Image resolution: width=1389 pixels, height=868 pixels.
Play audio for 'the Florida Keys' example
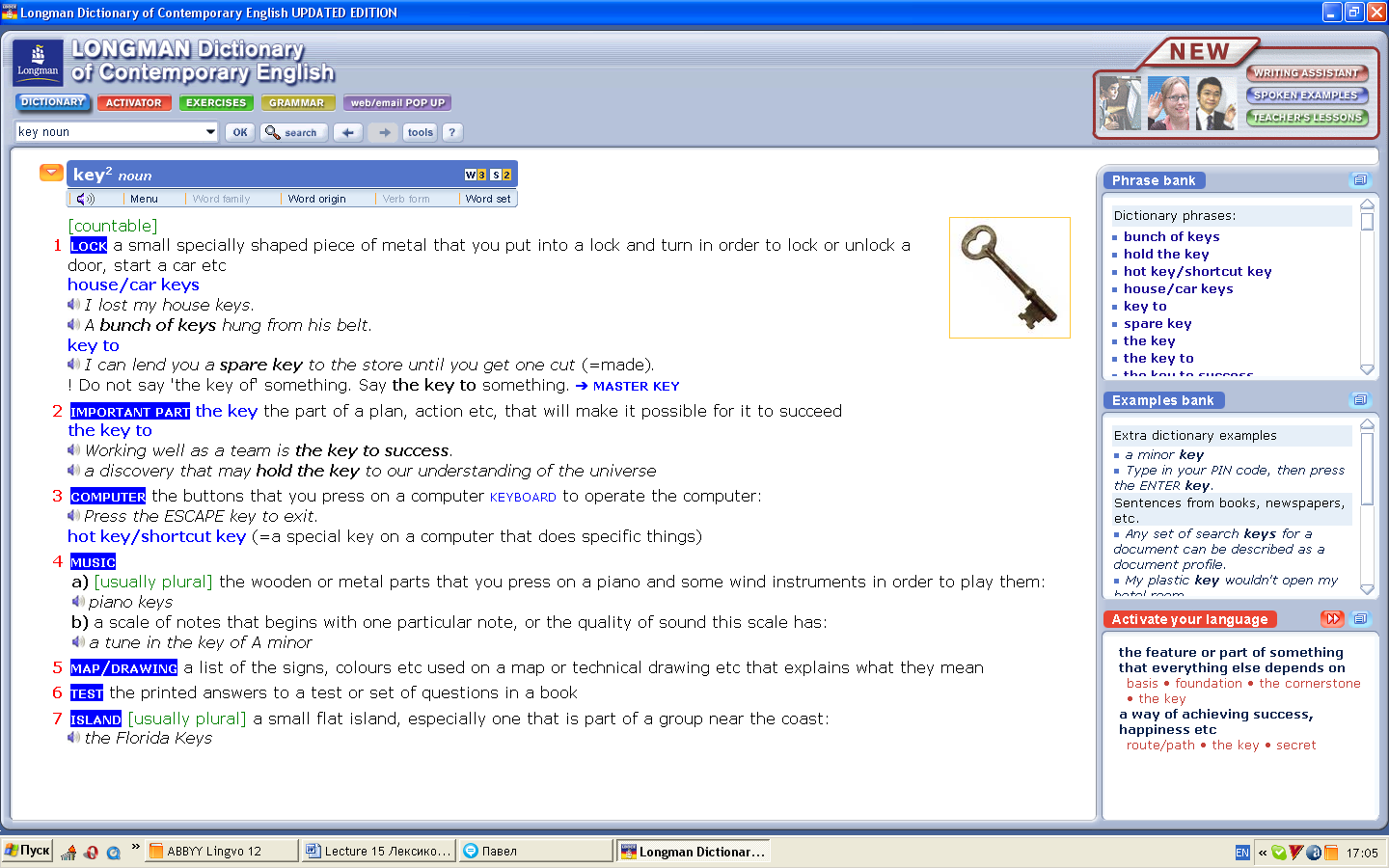click(73, 738)
